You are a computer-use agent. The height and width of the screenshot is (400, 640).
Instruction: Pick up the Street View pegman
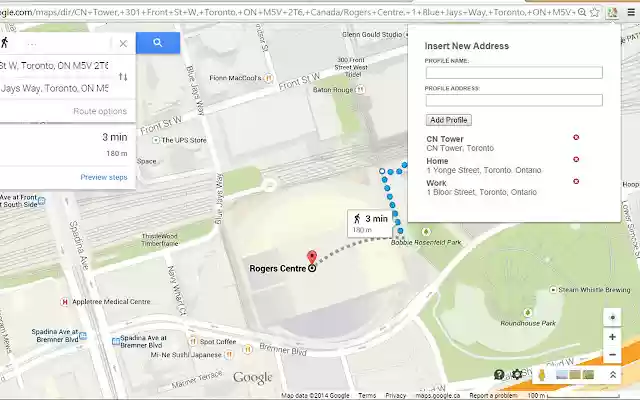(x=542, y=375)
